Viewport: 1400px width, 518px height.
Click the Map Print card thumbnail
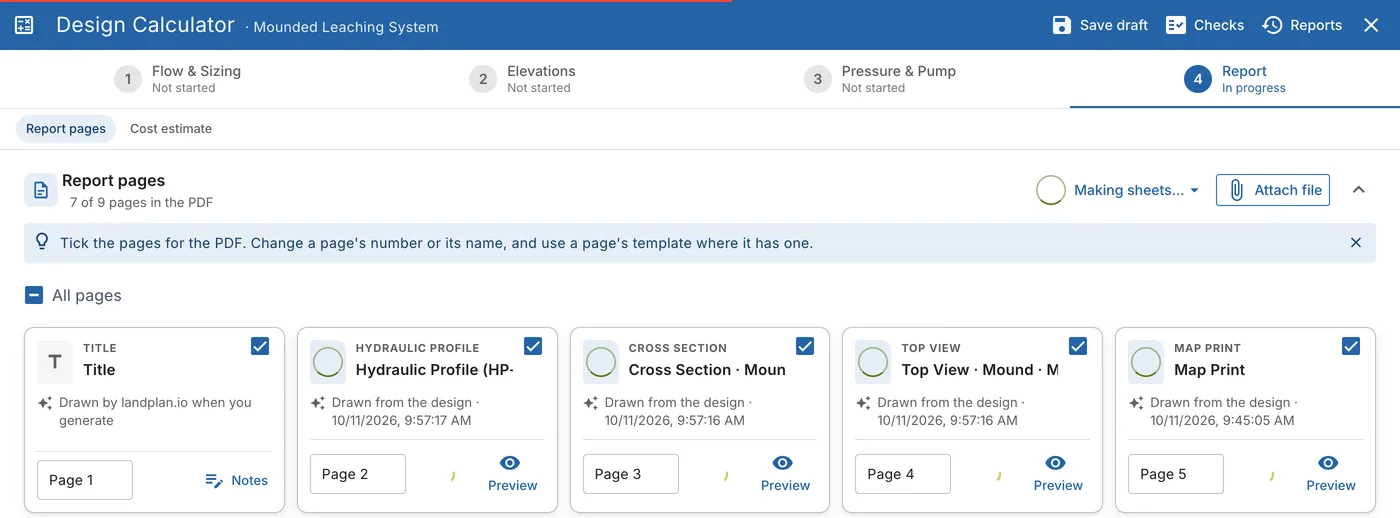pos(1146,362)
